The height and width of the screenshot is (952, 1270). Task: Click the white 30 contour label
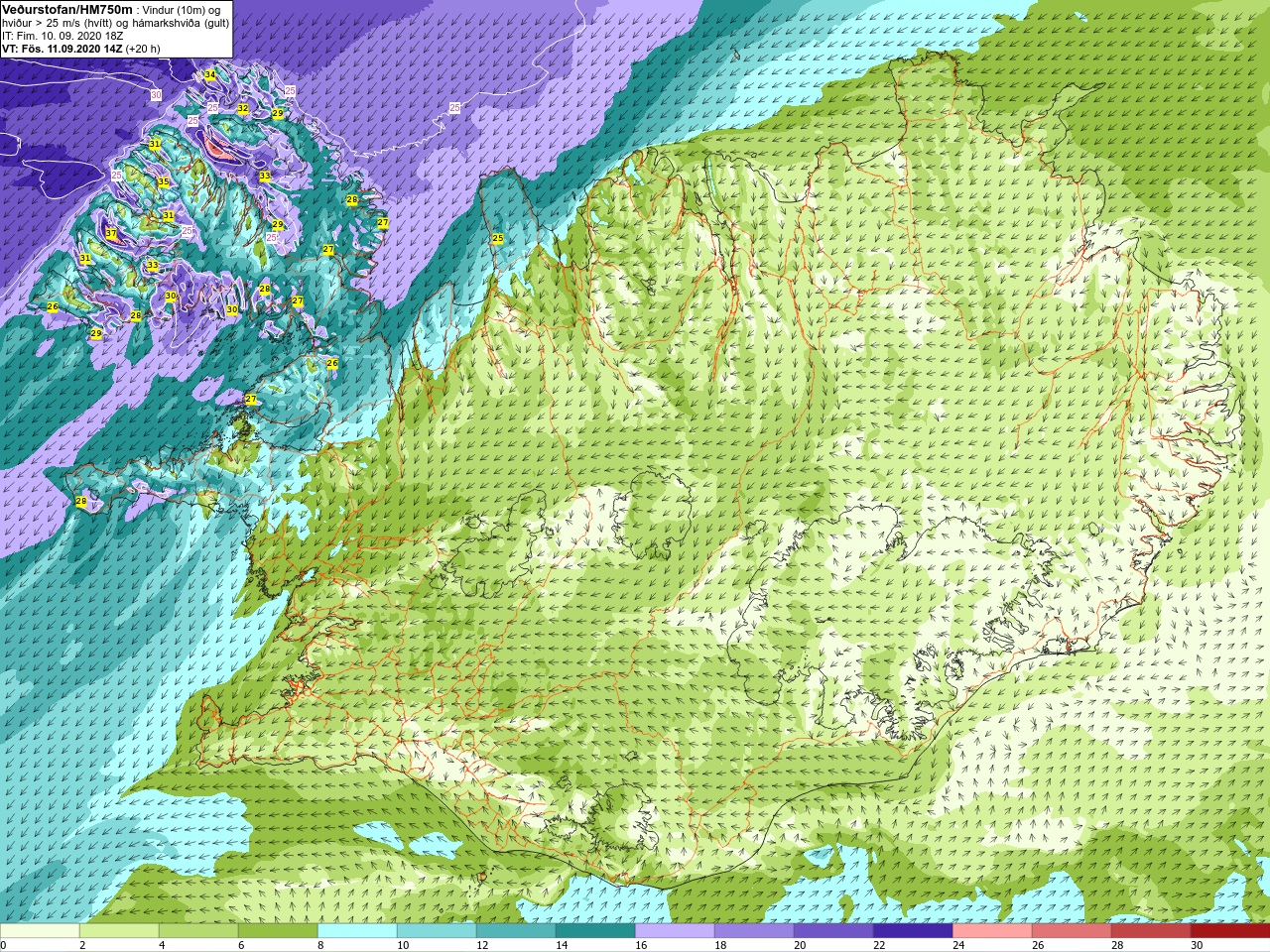coord(156,95)
